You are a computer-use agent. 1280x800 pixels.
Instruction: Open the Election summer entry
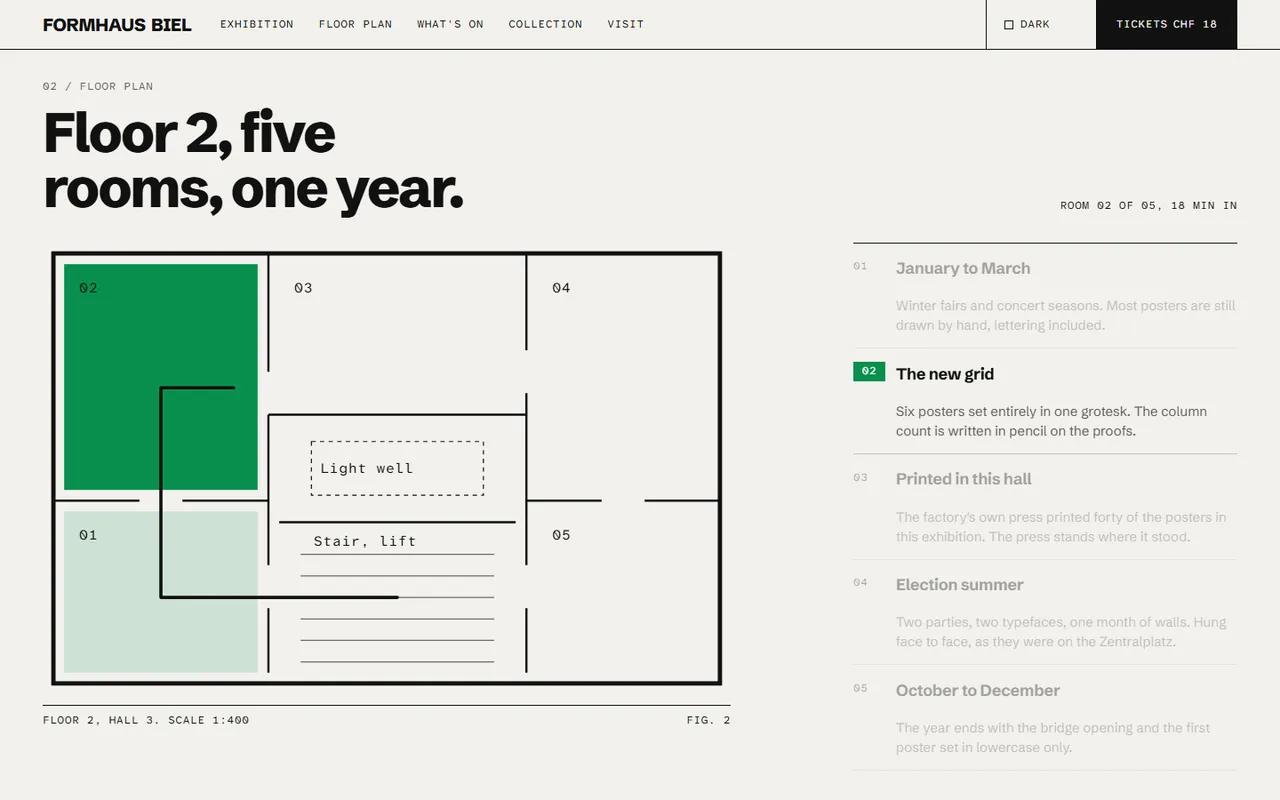[x=1045, y=612]
